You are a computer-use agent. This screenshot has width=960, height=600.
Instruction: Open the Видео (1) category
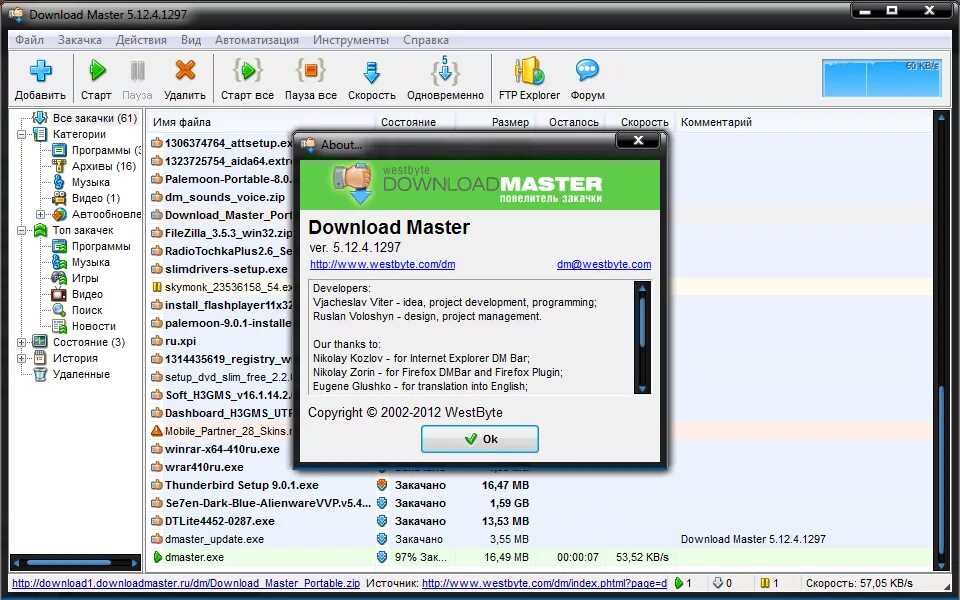[96, 198]
